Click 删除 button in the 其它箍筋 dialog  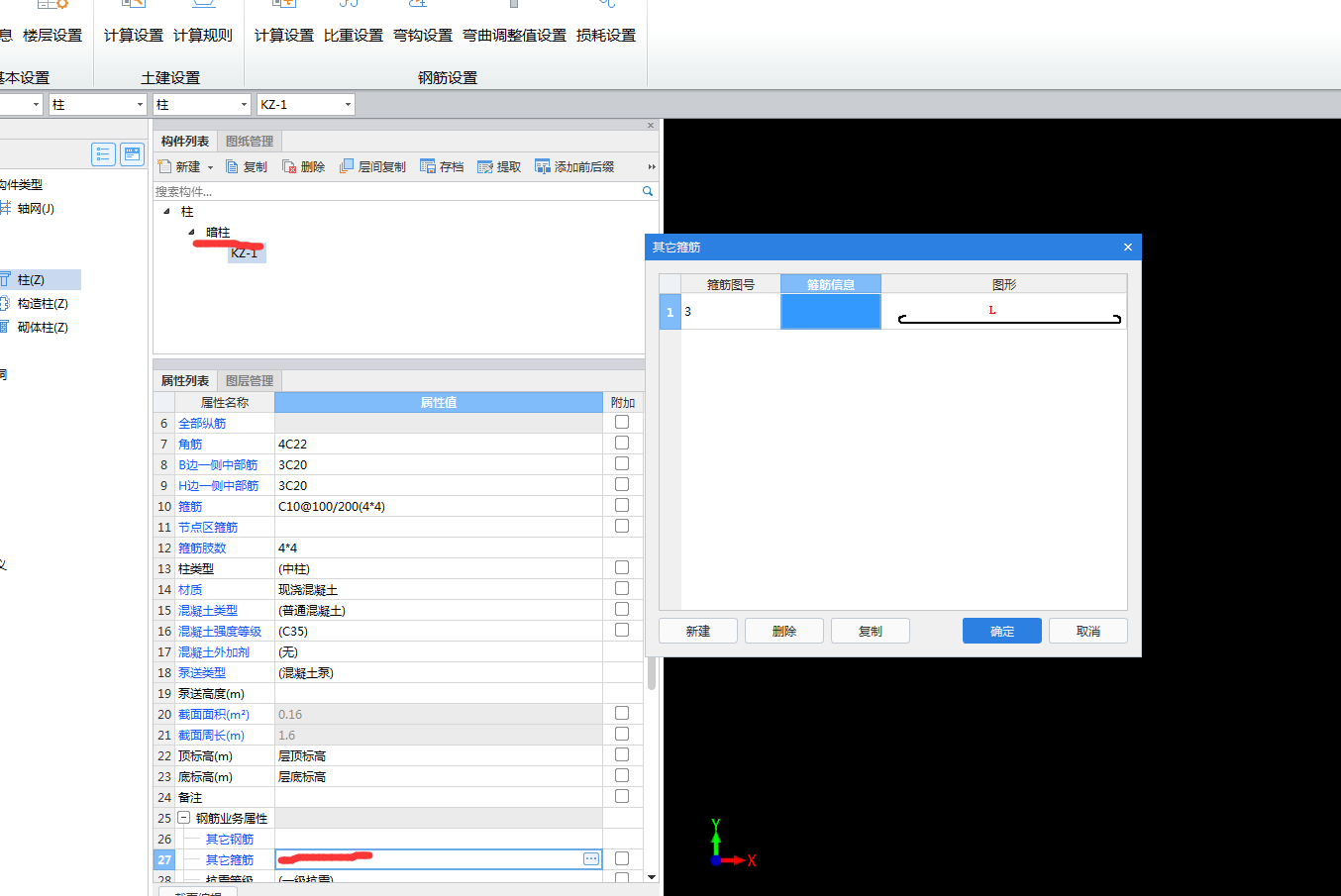(x=784, y=631)
